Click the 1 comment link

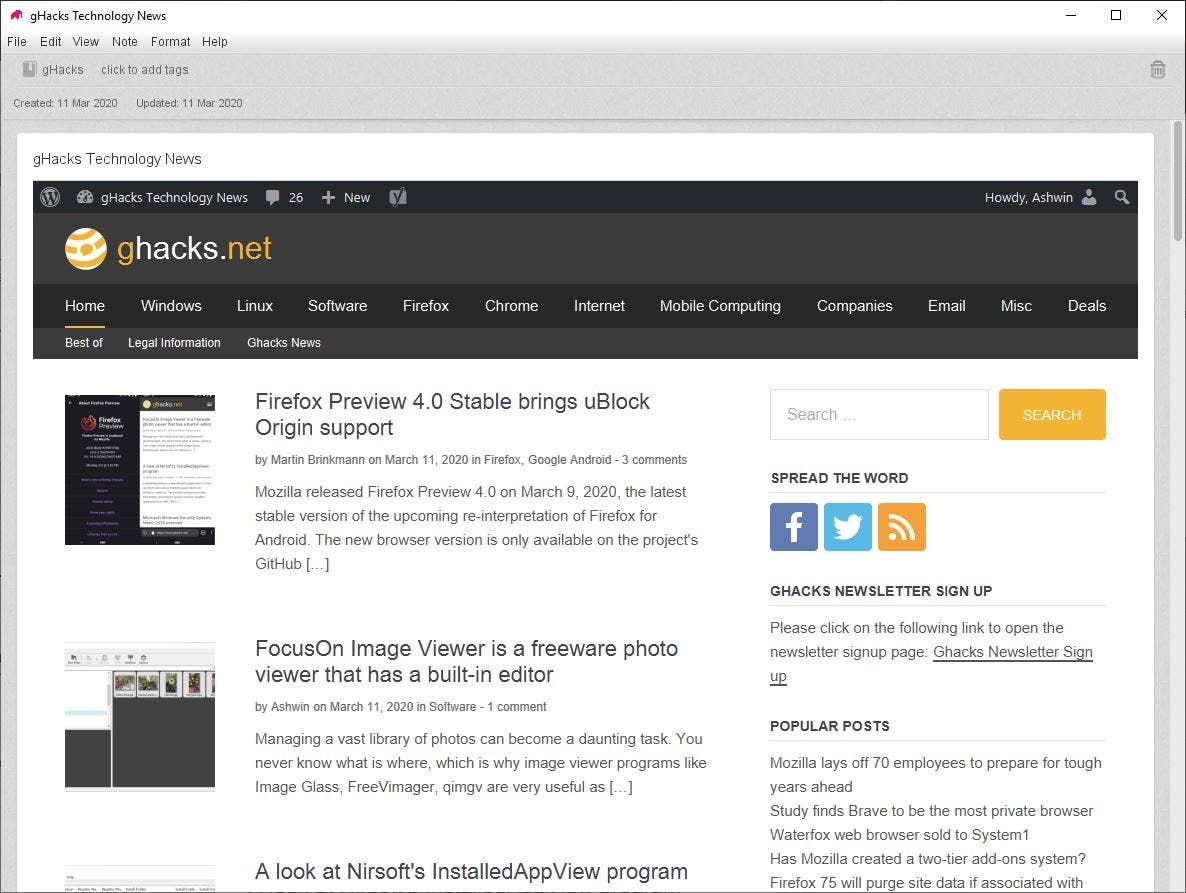pyautogui.click(x=517, y=707)
